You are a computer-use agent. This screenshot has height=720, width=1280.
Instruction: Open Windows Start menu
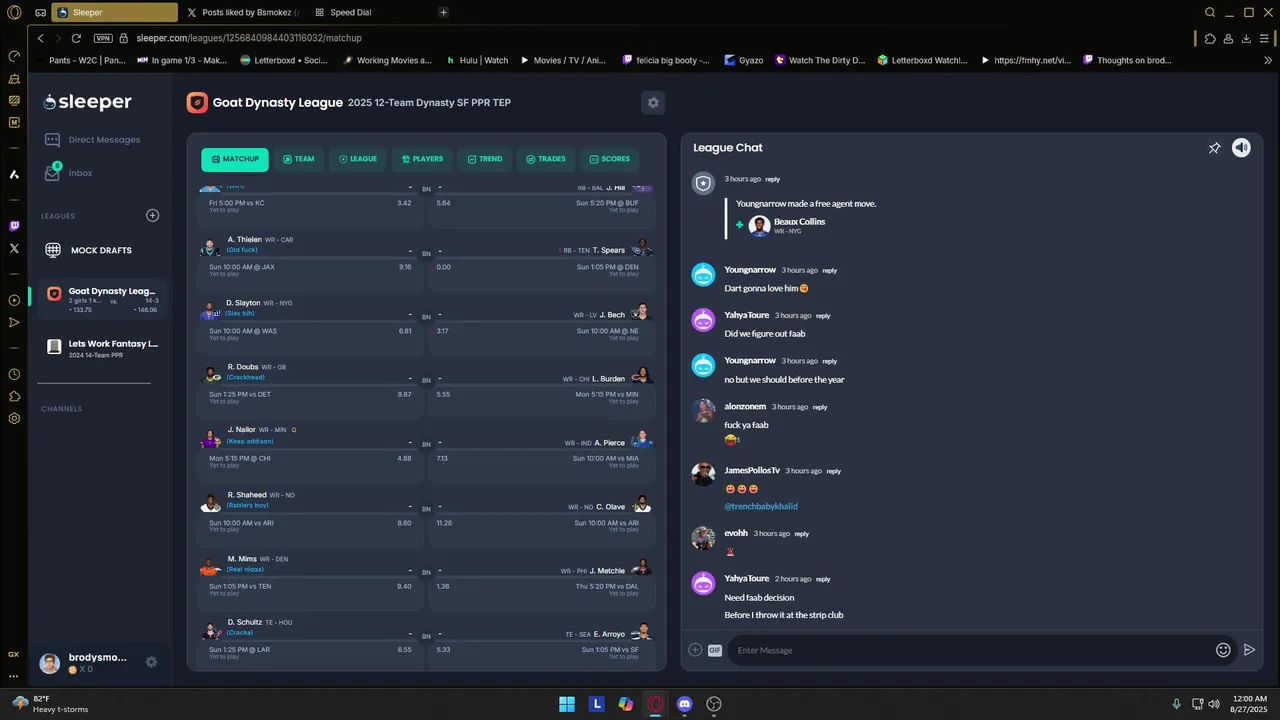(567, 704)
